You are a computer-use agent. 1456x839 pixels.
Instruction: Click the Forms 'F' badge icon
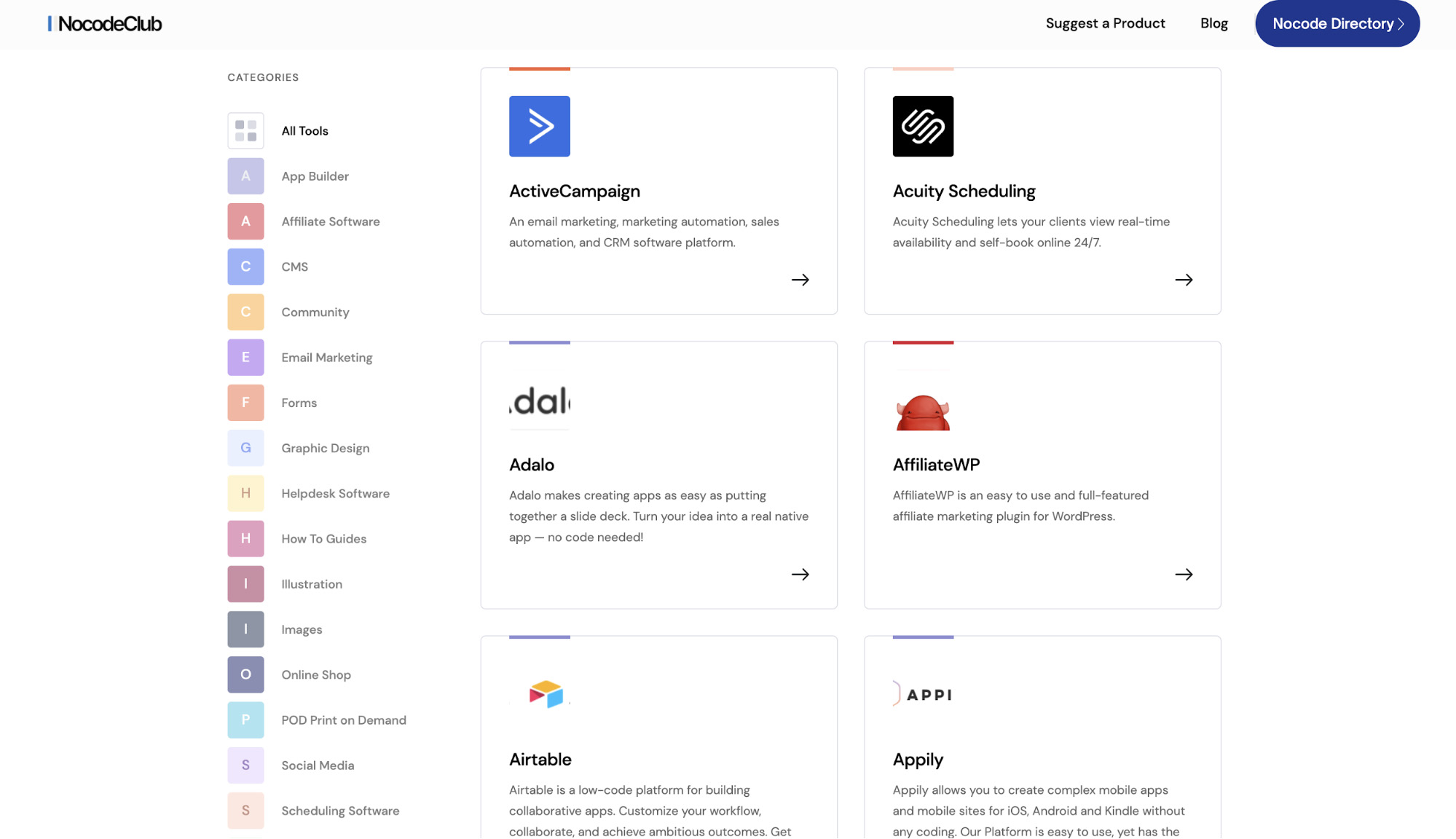click(245, 403)
